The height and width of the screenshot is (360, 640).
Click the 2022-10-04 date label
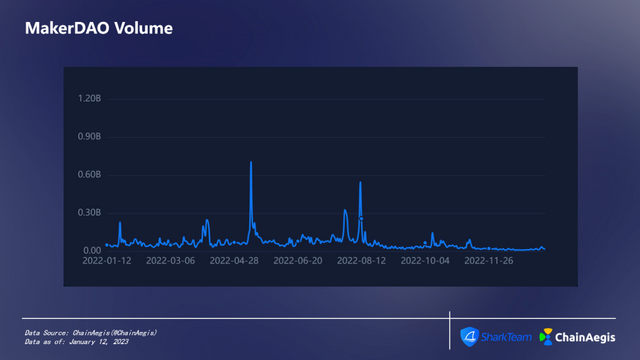(x=425, y=261)
